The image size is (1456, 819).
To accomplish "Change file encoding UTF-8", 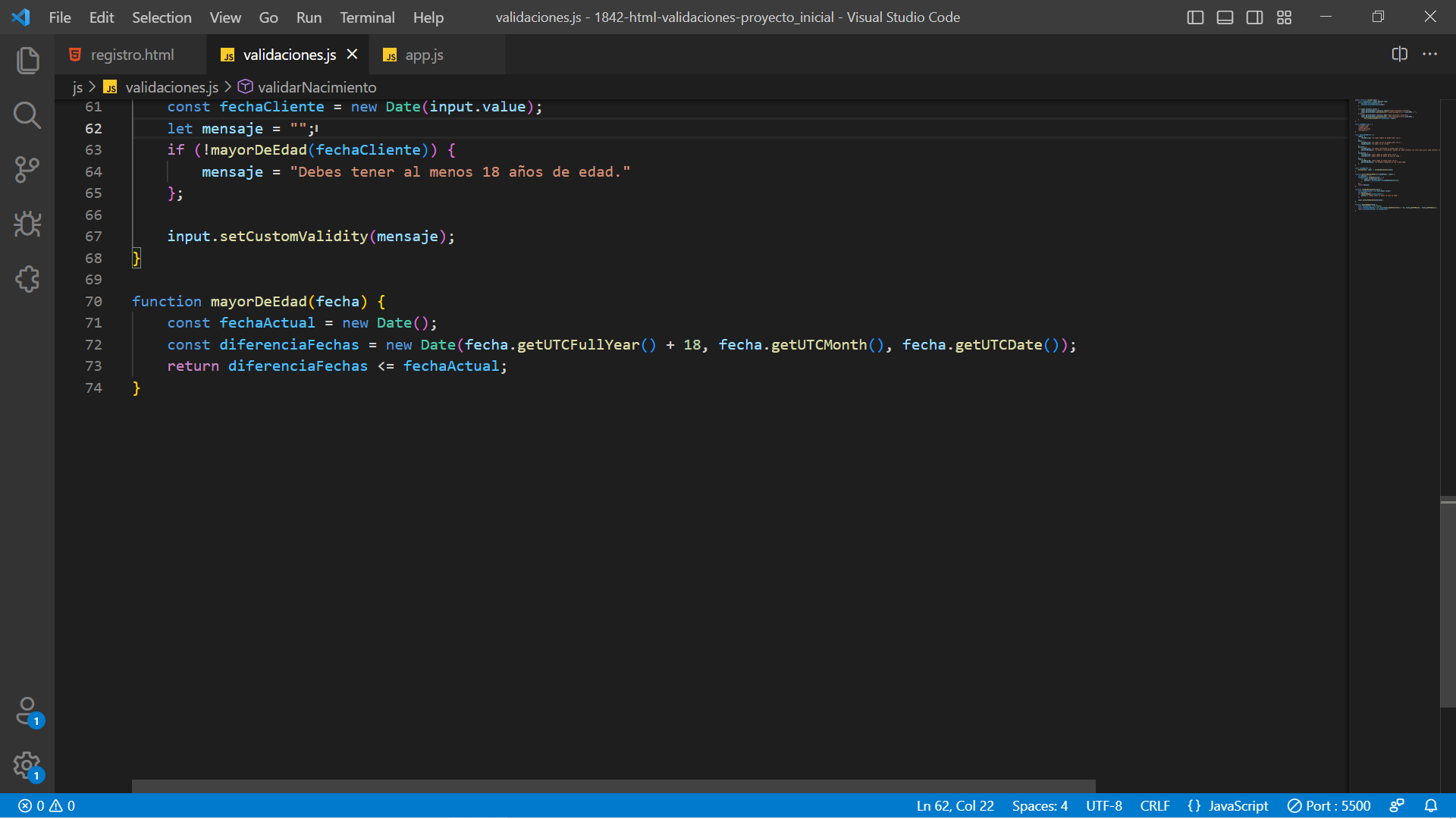I will pyautogui.click(x=1103, y=805).
